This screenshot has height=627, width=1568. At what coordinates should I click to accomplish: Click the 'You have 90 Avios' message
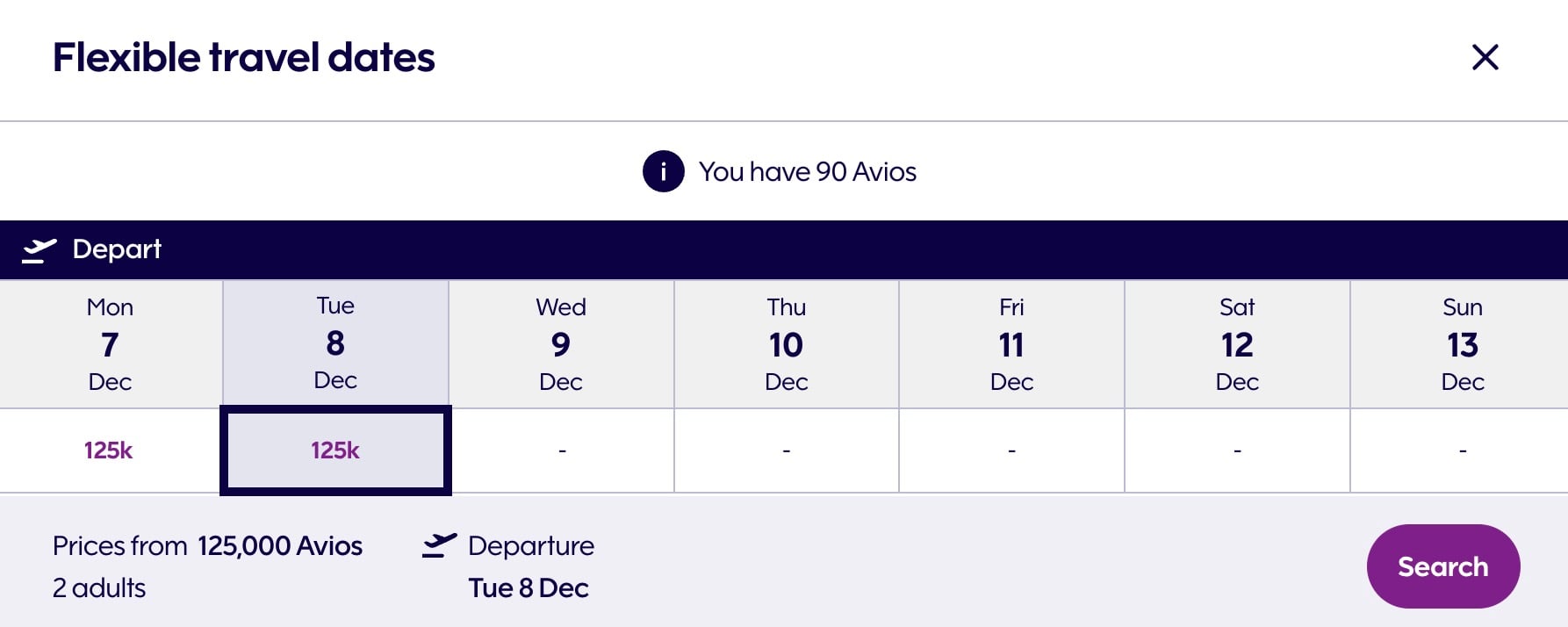pos(807,171)
